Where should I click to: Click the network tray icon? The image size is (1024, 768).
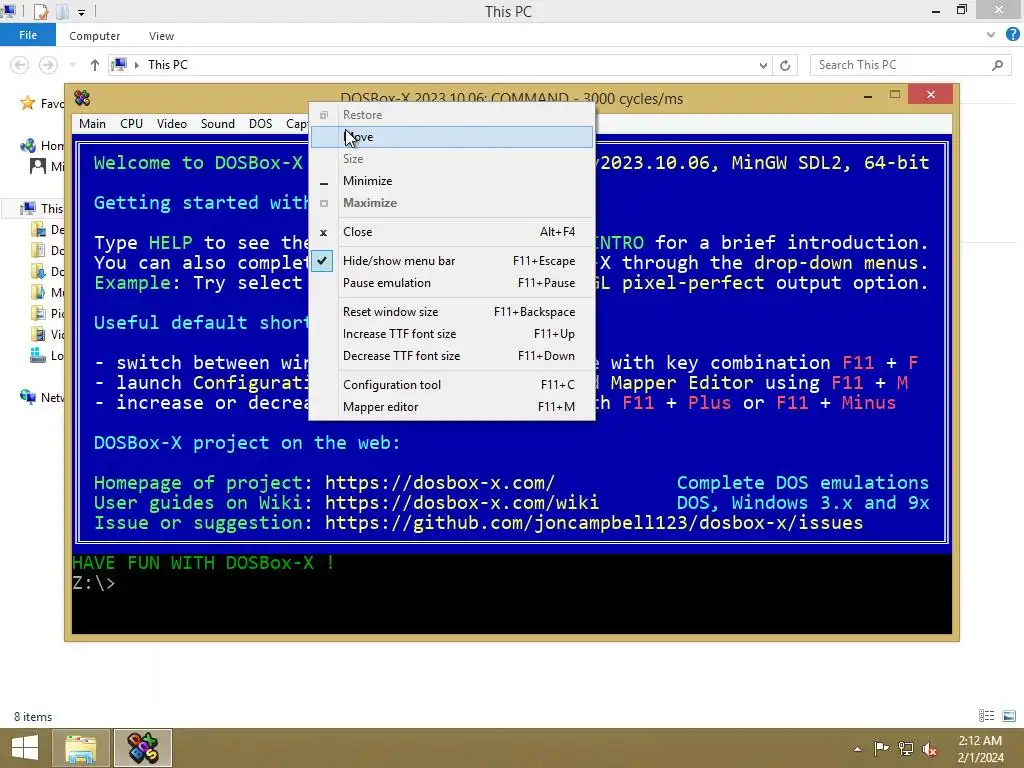tap(906, 749)
